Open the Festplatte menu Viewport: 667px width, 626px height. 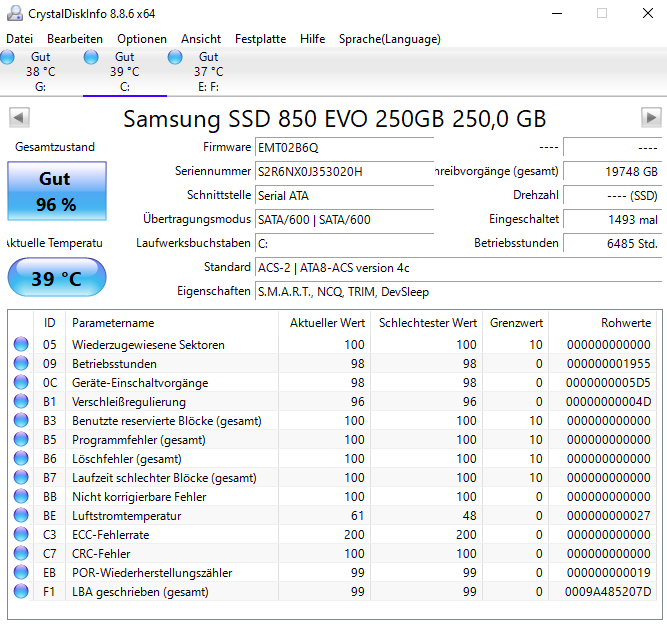pyautogui.click(x=260, y=39)
